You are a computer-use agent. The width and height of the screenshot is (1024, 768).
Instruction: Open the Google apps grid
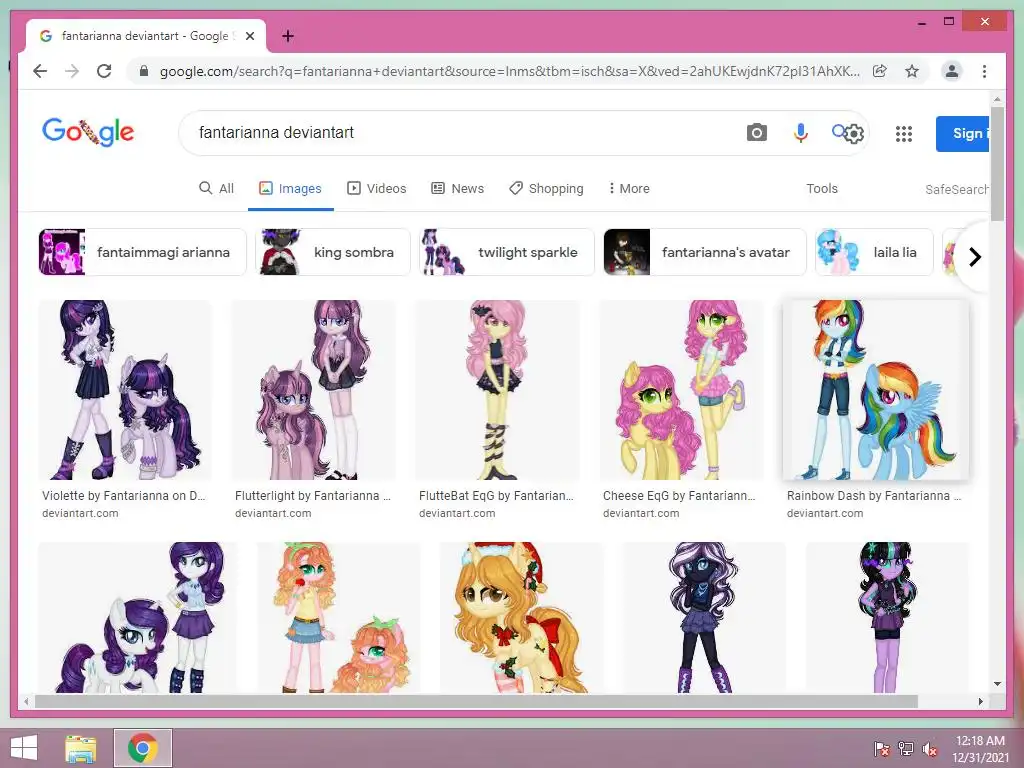(903, 134)
